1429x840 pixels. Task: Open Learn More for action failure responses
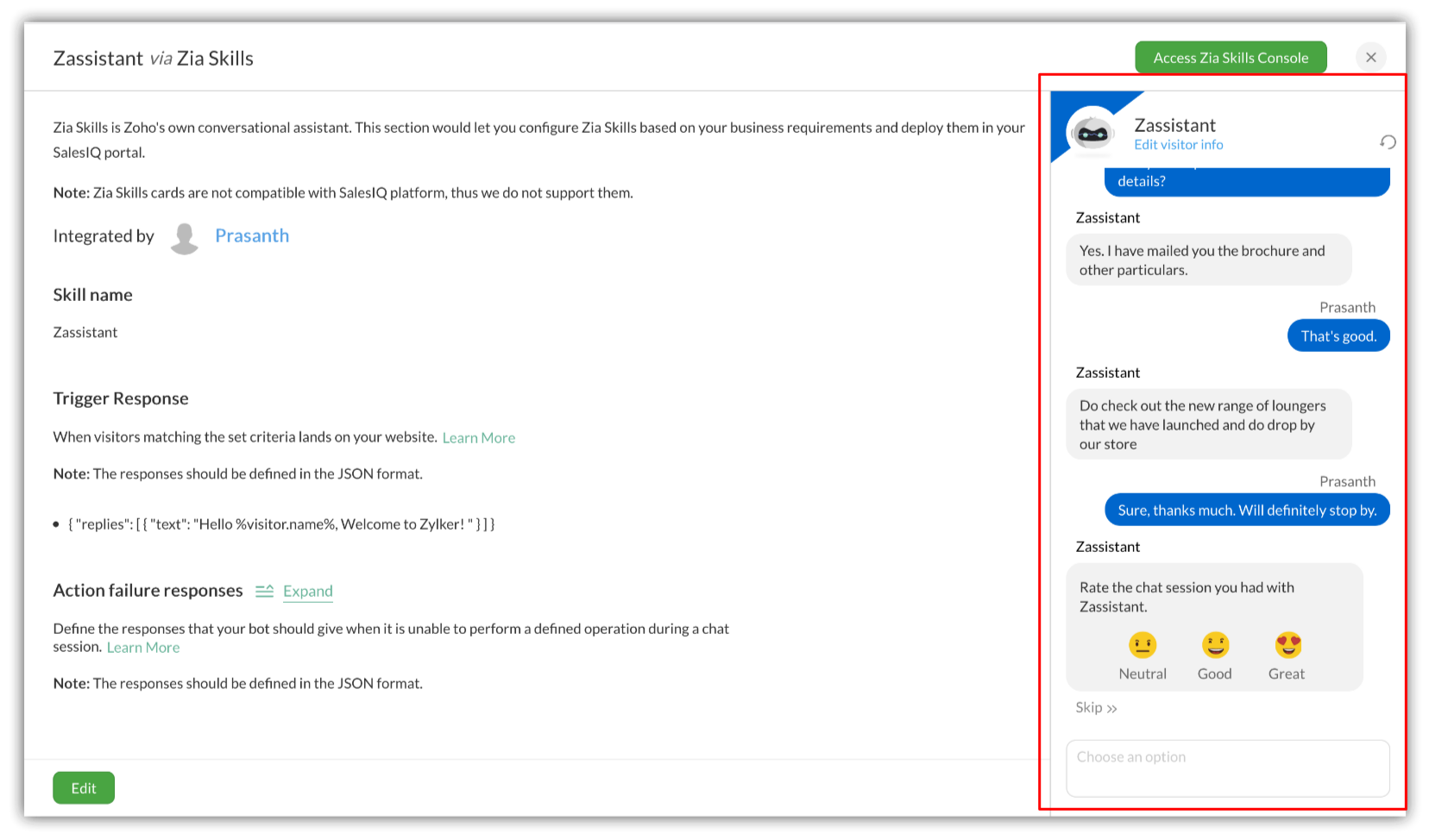point(143,648)
